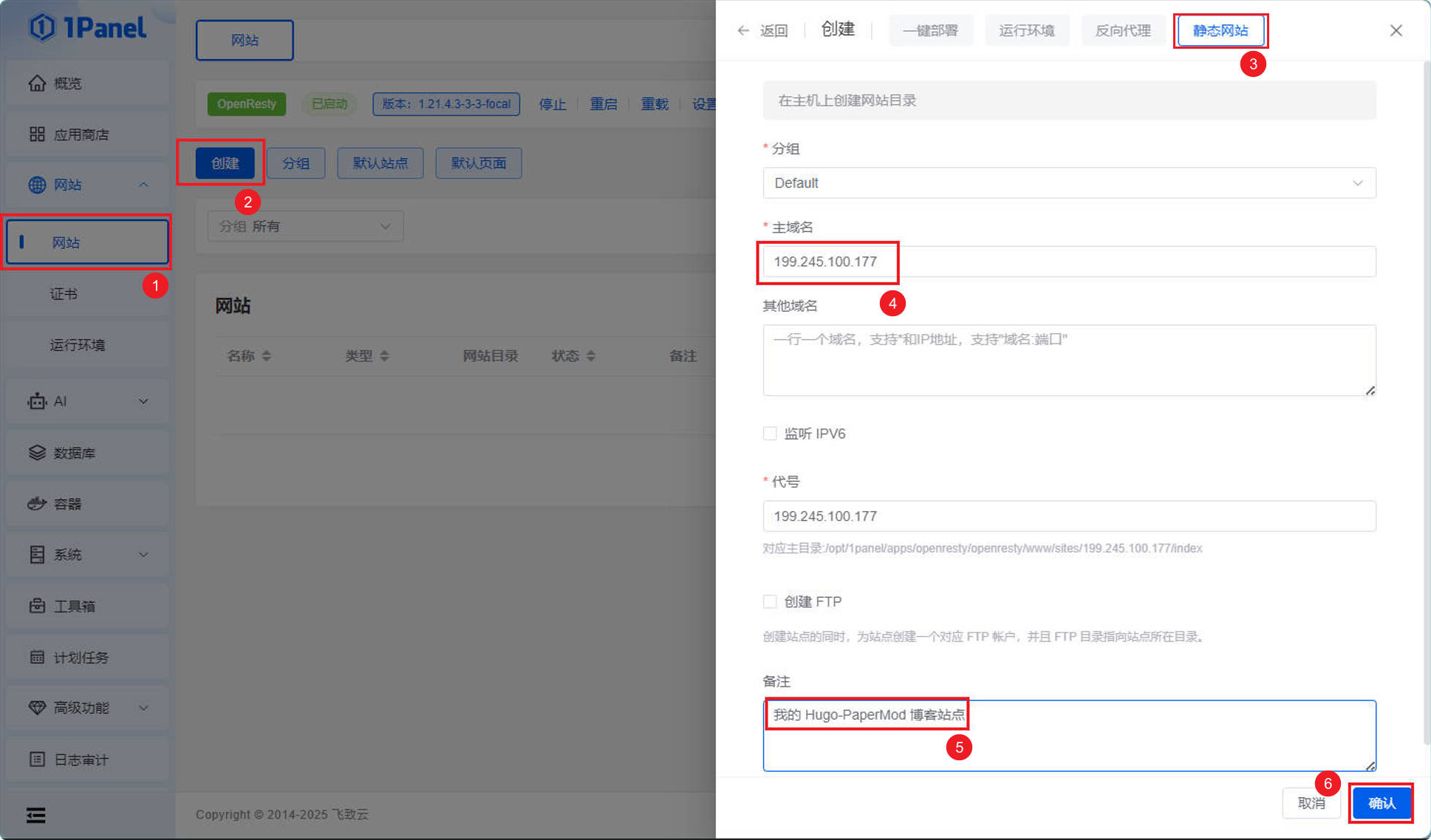
Task: Click the 主域名 input field
Action: click(1068, 262)
